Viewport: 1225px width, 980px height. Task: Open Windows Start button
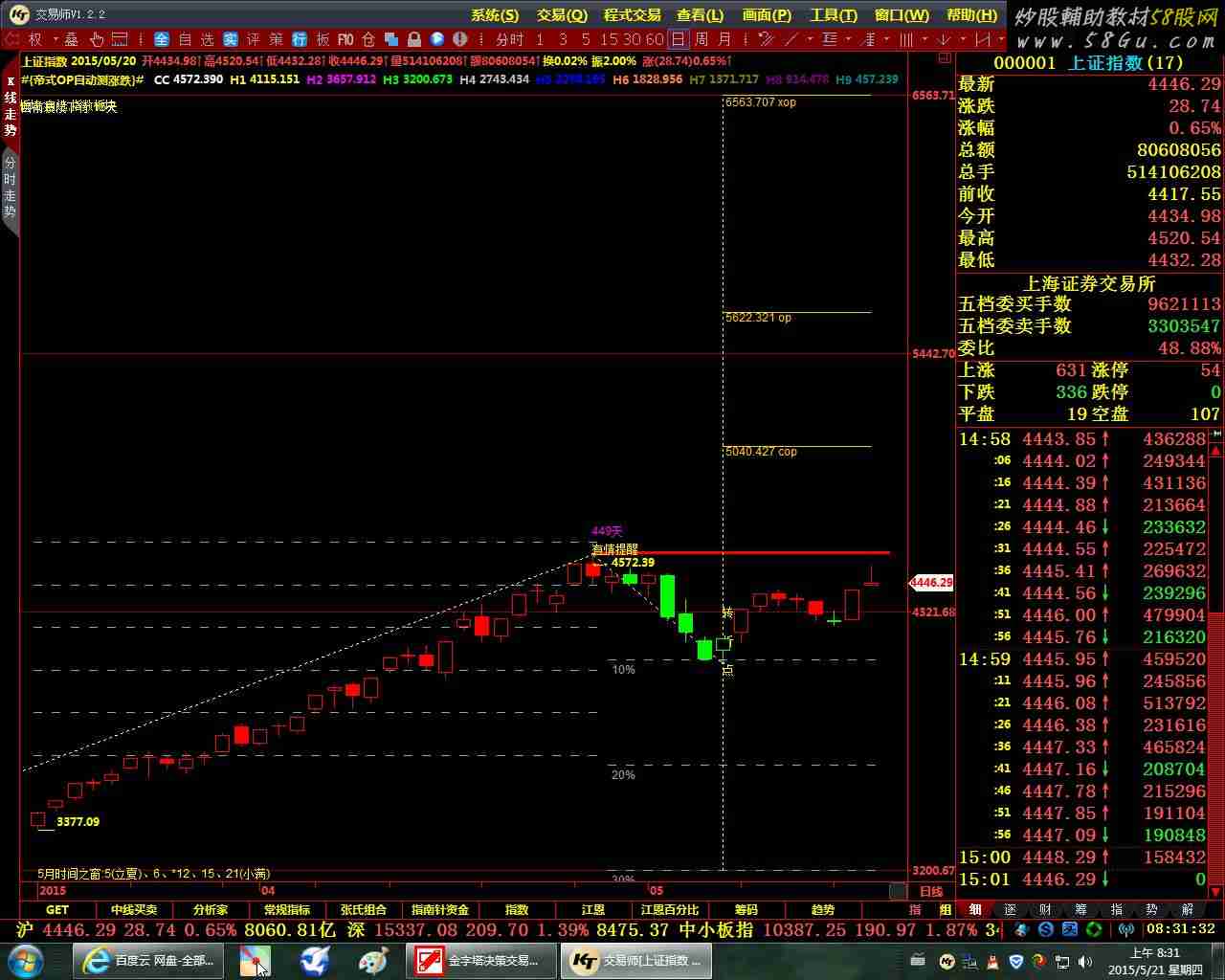pyautogui.click(x=23, y=960)
